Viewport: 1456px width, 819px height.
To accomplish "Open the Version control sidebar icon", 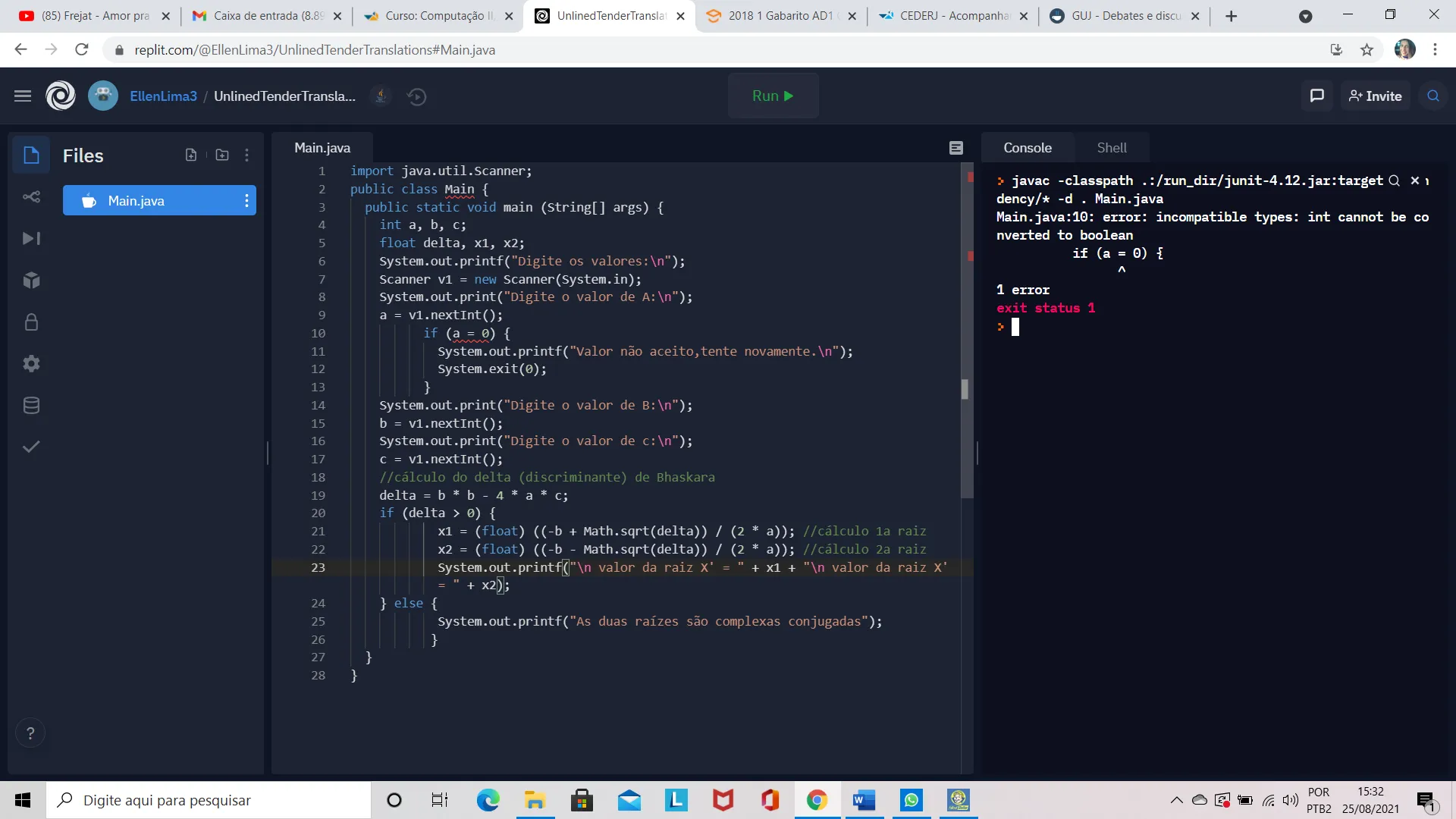I will coord(31,197).
